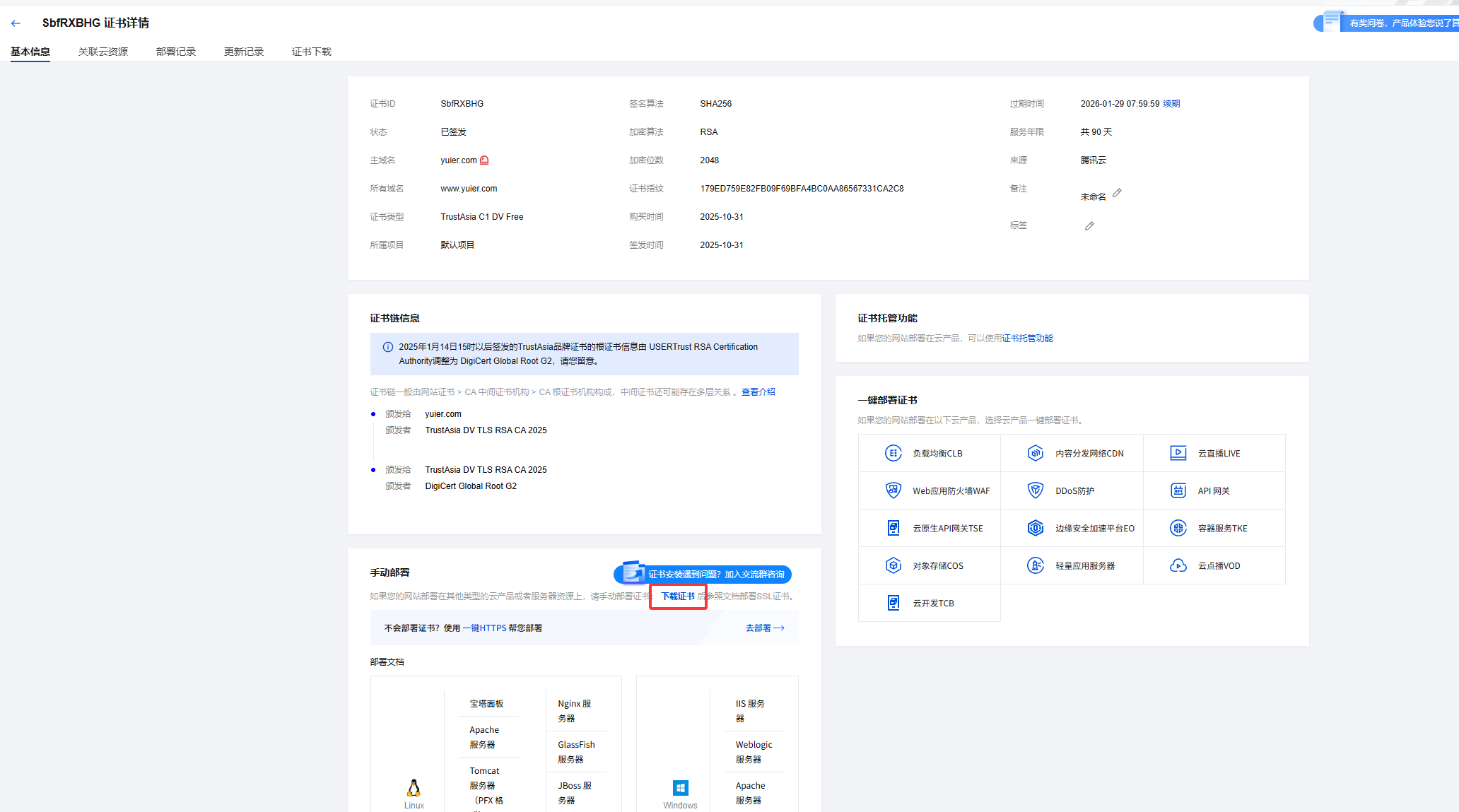Click the pencil icon next to 未命名
The height and width of the screenshot is (812, 1459).
(1117, 193)
